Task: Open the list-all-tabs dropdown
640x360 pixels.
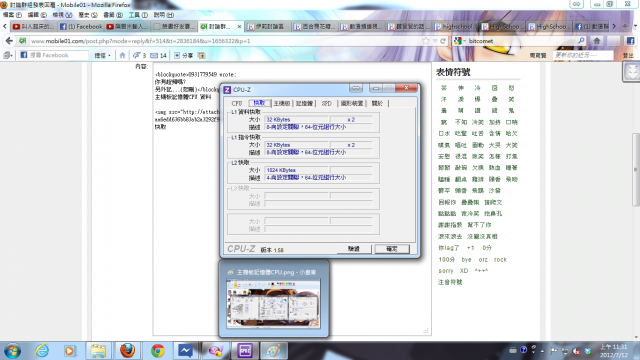Action: coord(635,26)
